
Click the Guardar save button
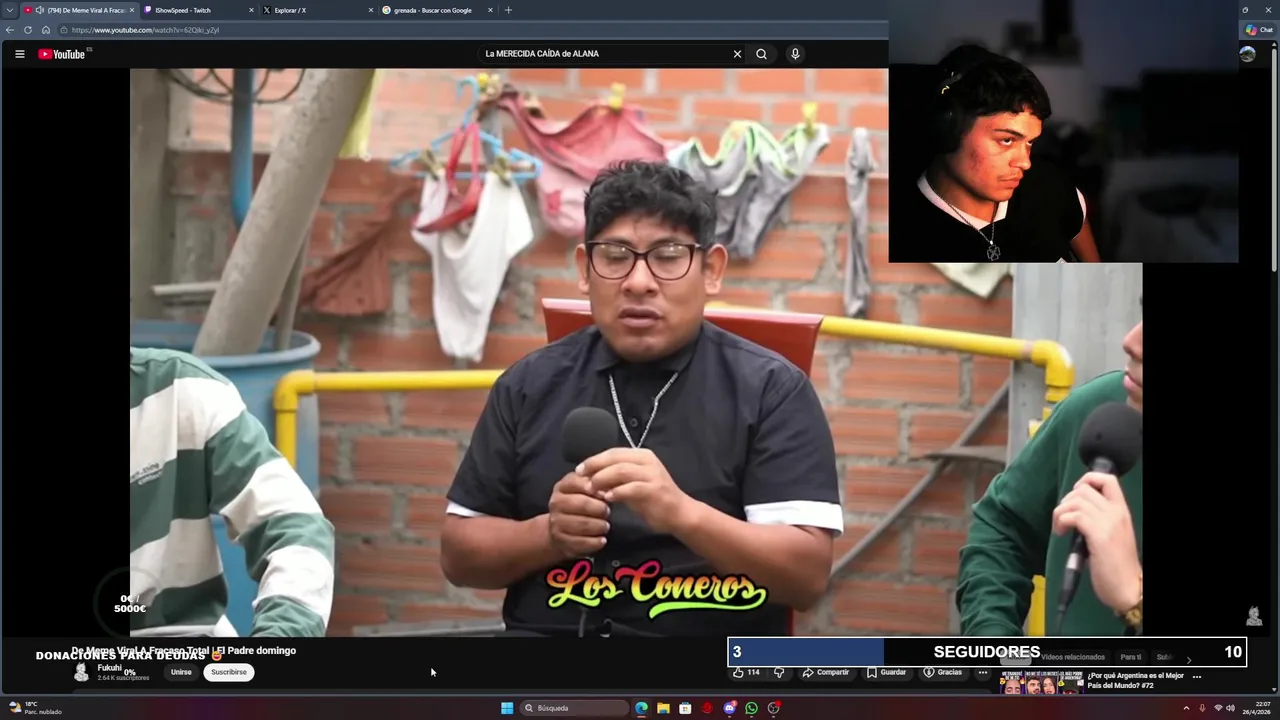(x=886, y=672)
